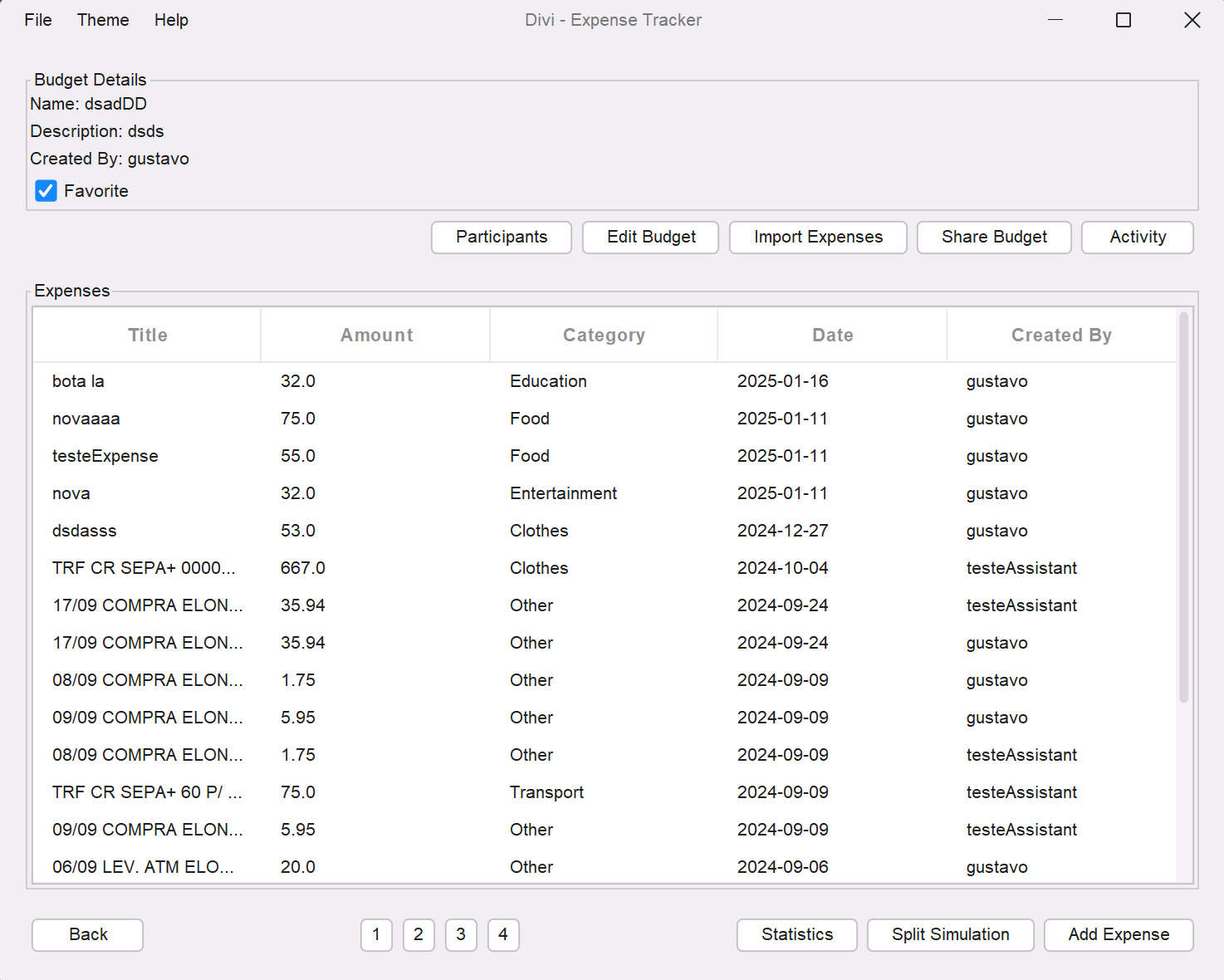Open the File menu
1224x980 pixels.
coord(38,20)
